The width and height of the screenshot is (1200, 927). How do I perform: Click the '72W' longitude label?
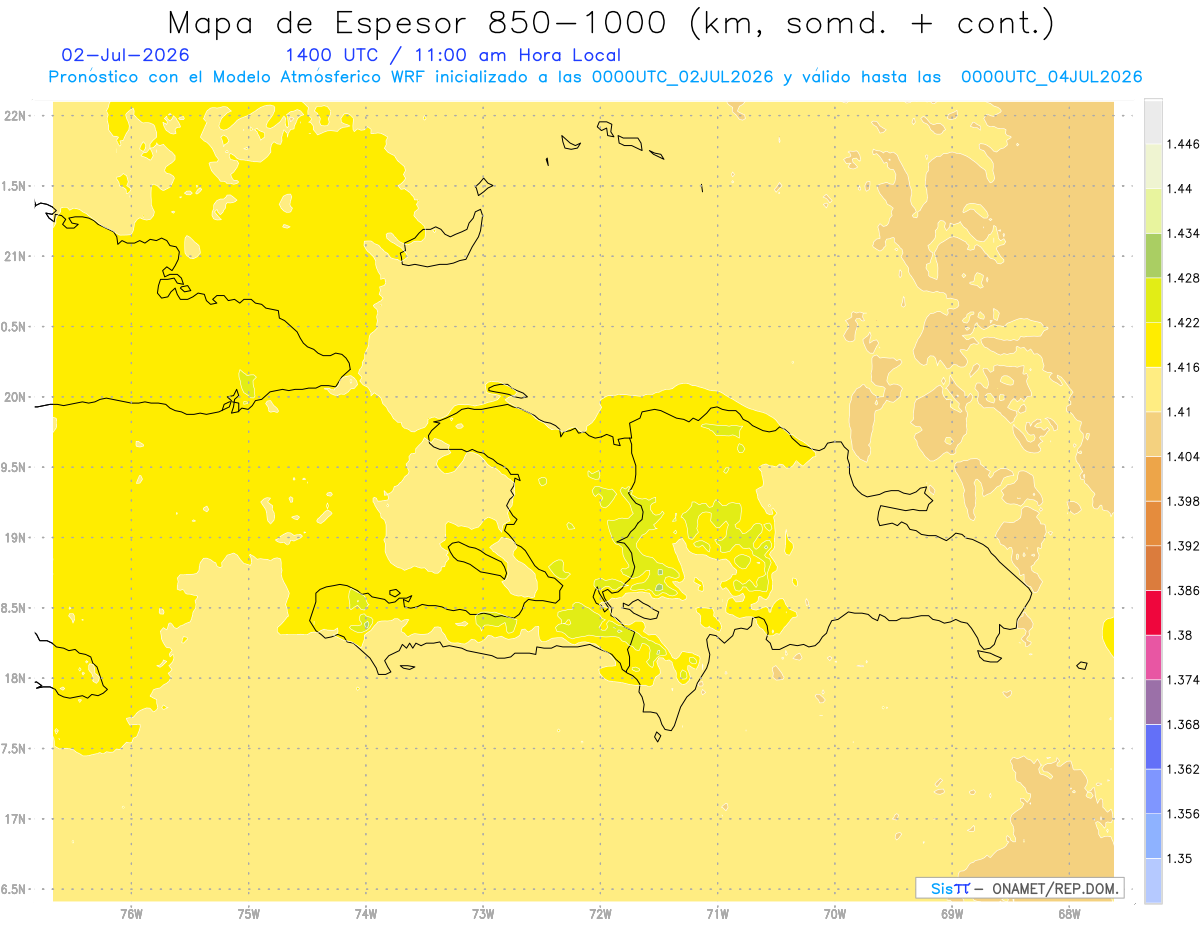tap(600, 914)
